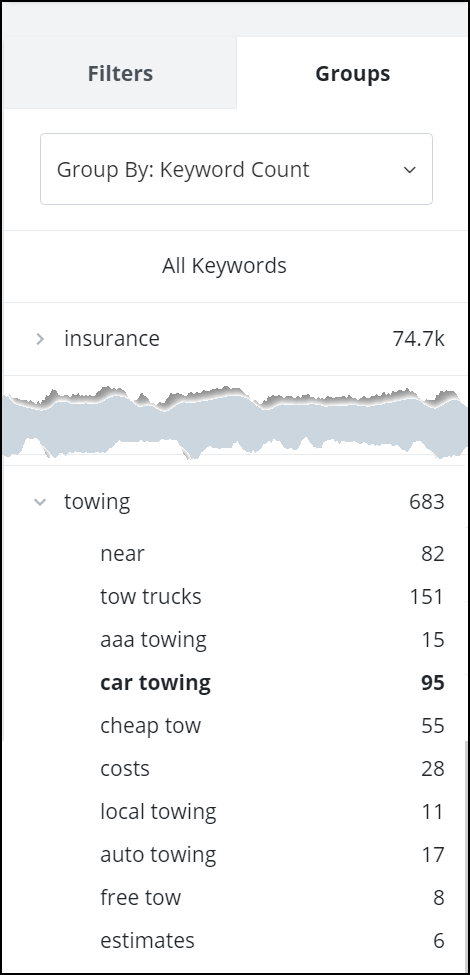The width and height of the screenshot is (470, 975).
Task: Choose the auto towing subgroup
Action: point(272,854)
